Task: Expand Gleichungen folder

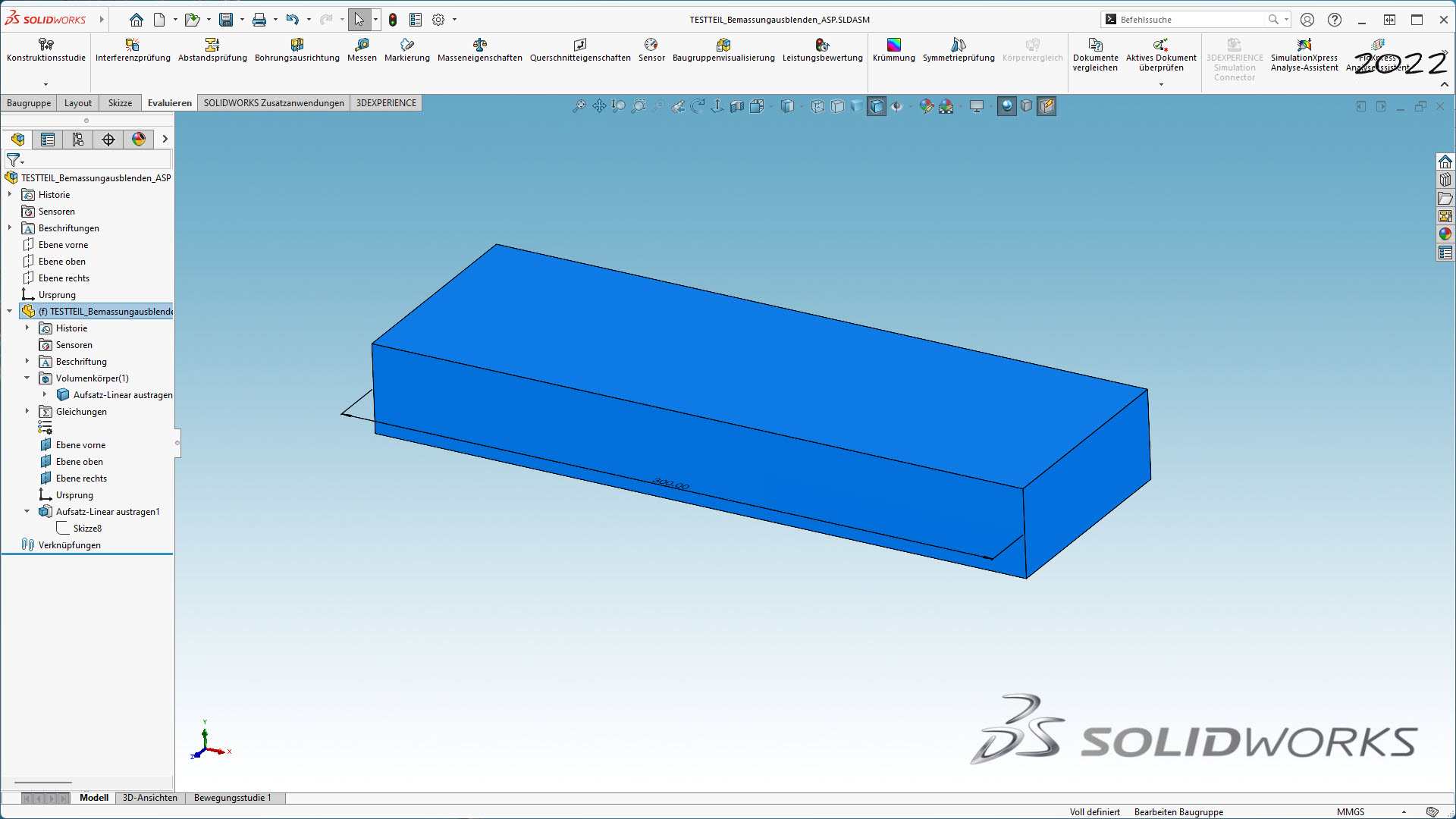Action: coord(27,412)
